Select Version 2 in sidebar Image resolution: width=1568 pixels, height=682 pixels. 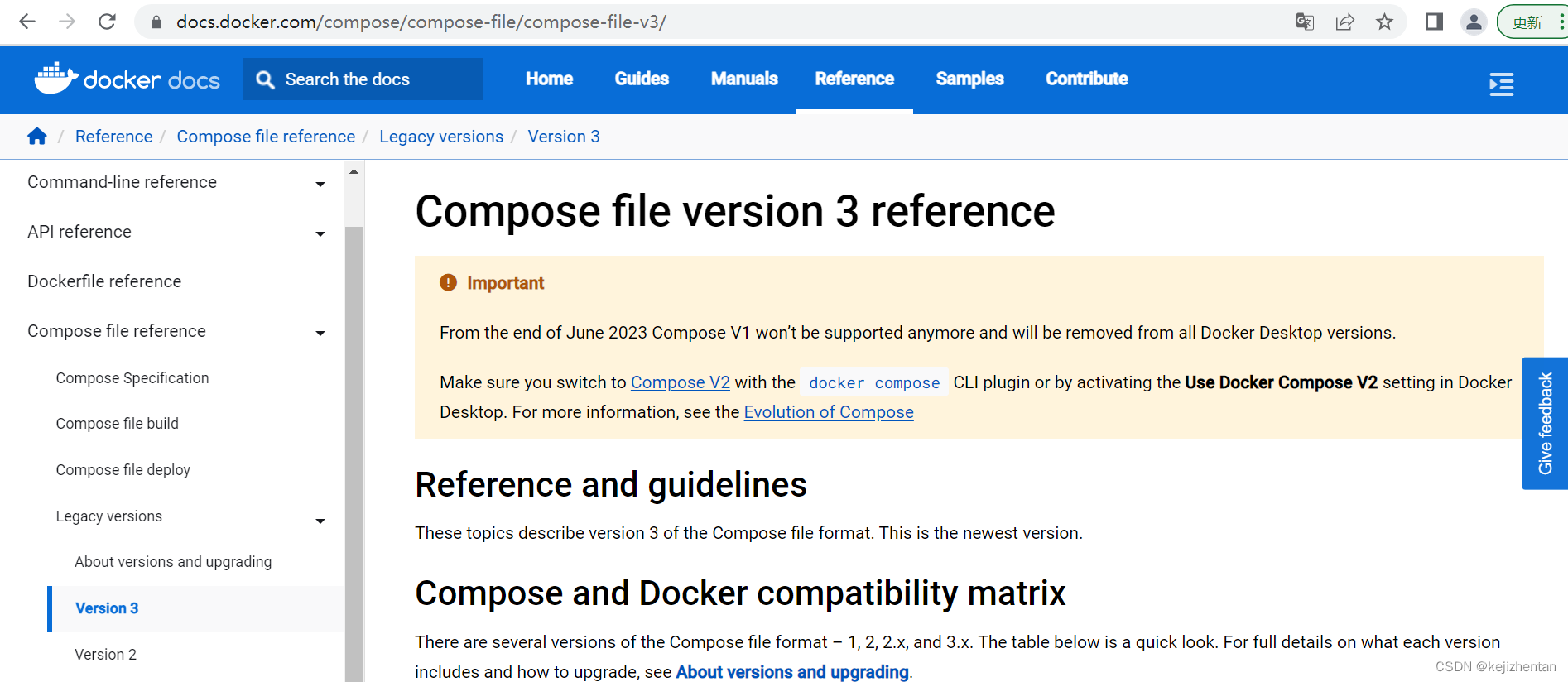(x=105, y=655)
